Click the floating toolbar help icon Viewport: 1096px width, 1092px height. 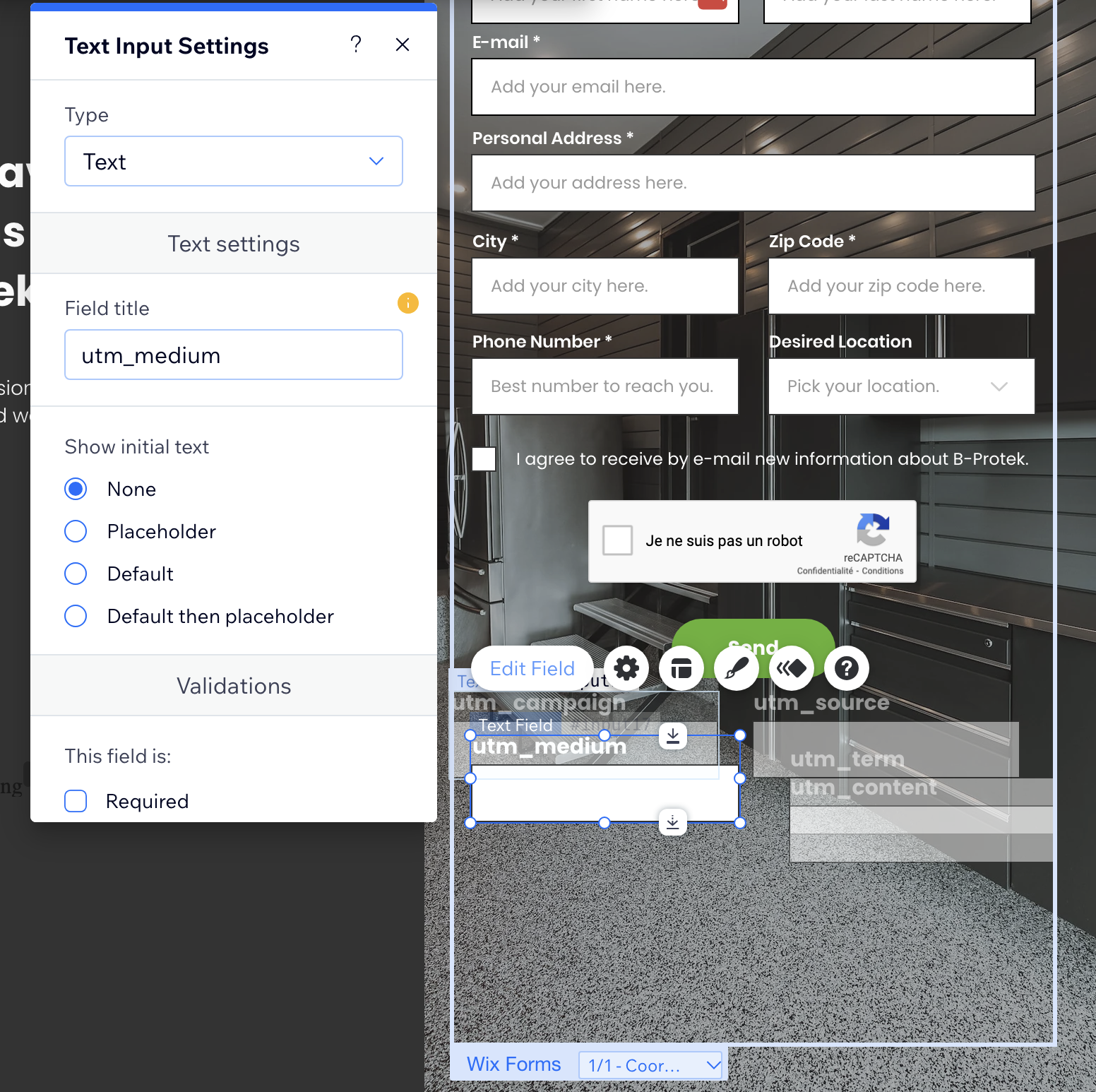(846, 667)
